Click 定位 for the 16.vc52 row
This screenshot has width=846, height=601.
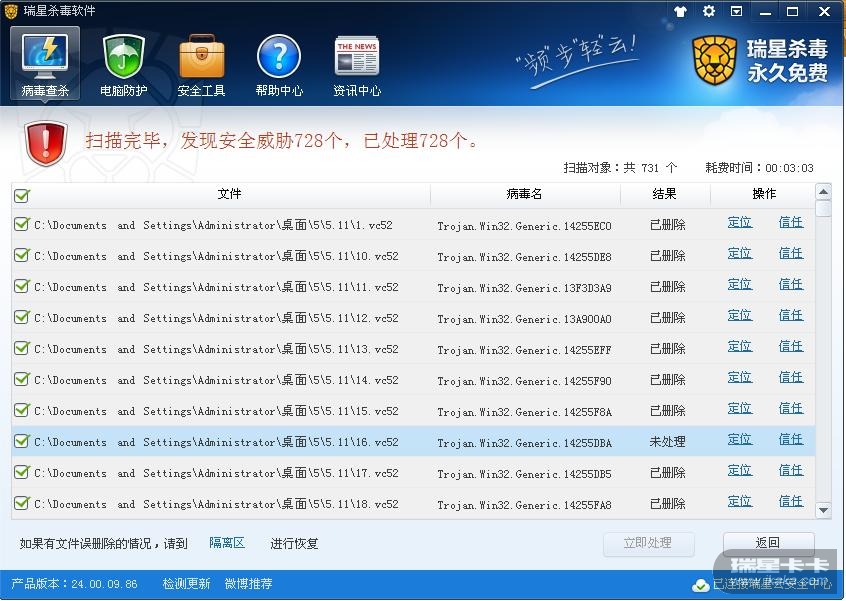tap(740, 440)
